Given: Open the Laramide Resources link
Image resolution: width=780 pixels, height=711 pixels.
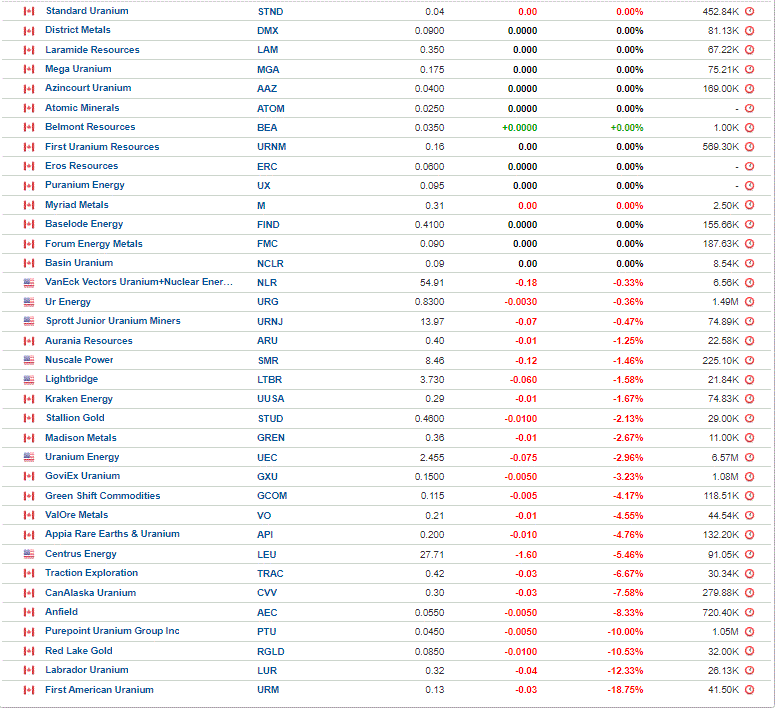Looking at the screenshot, I should coord(92,50).
